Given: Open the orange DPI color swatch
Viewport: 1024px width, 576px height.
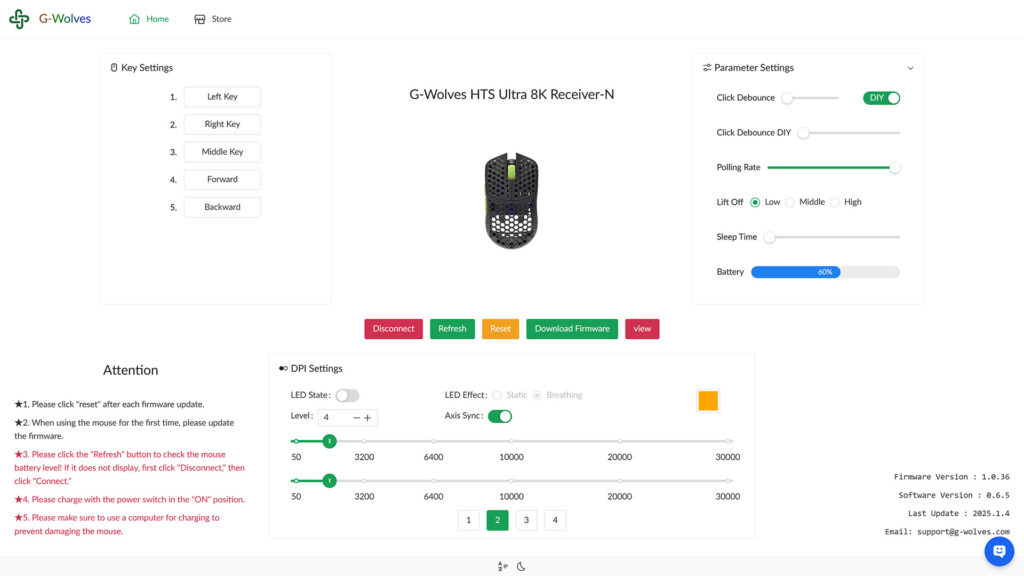Looking at the screenshot, I should 708,401.
